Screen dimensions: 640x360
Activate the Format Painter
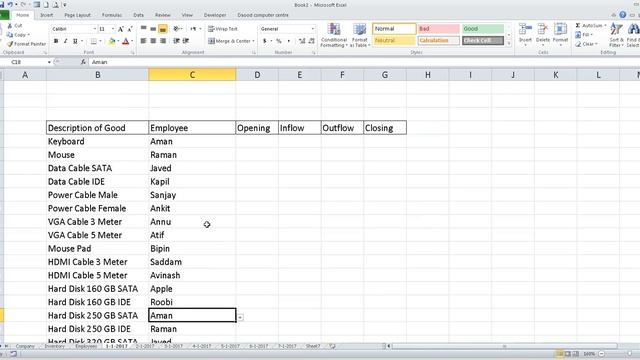coord(27,44)
